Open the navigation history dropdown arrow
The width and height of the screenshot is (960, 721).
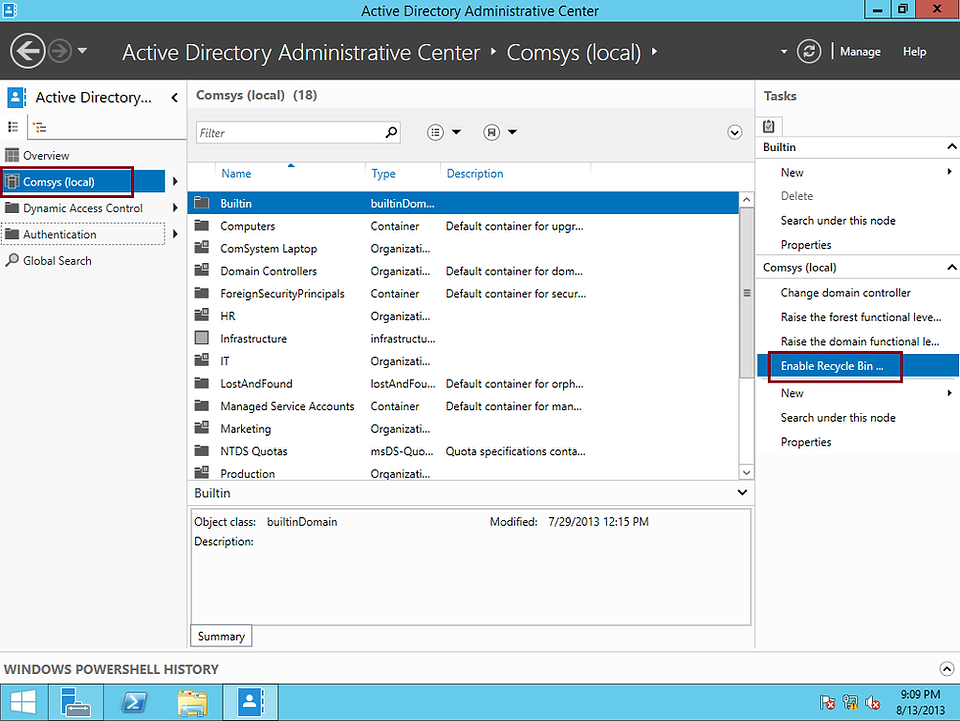(x=82, y=51)
